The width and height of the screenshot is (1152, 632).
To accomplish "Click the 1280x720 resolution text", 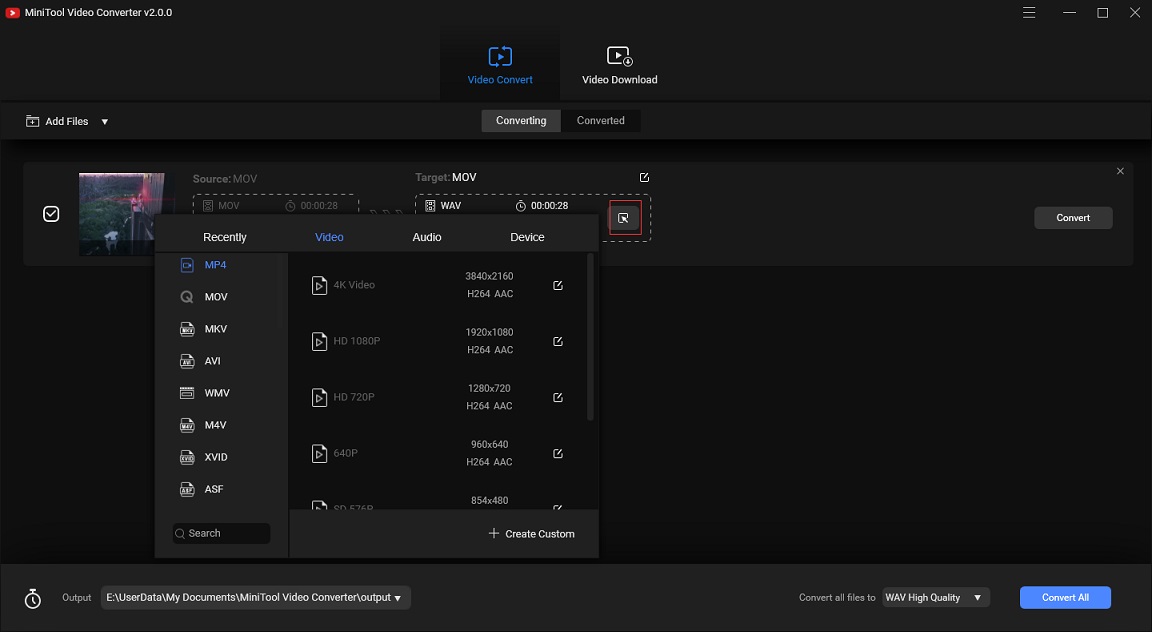I will (x=489, y=388).
